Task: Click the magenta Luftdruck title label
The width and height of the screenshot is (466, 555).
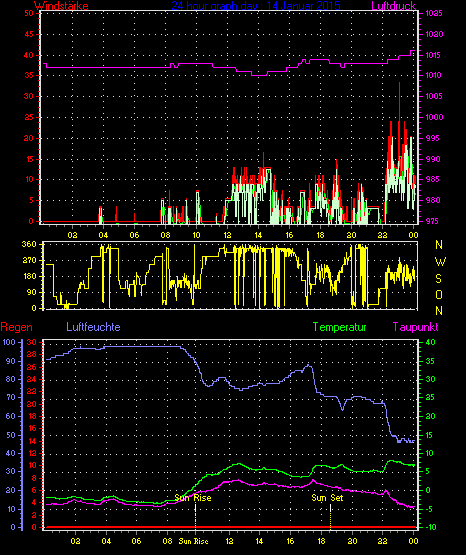Action: 393,6
